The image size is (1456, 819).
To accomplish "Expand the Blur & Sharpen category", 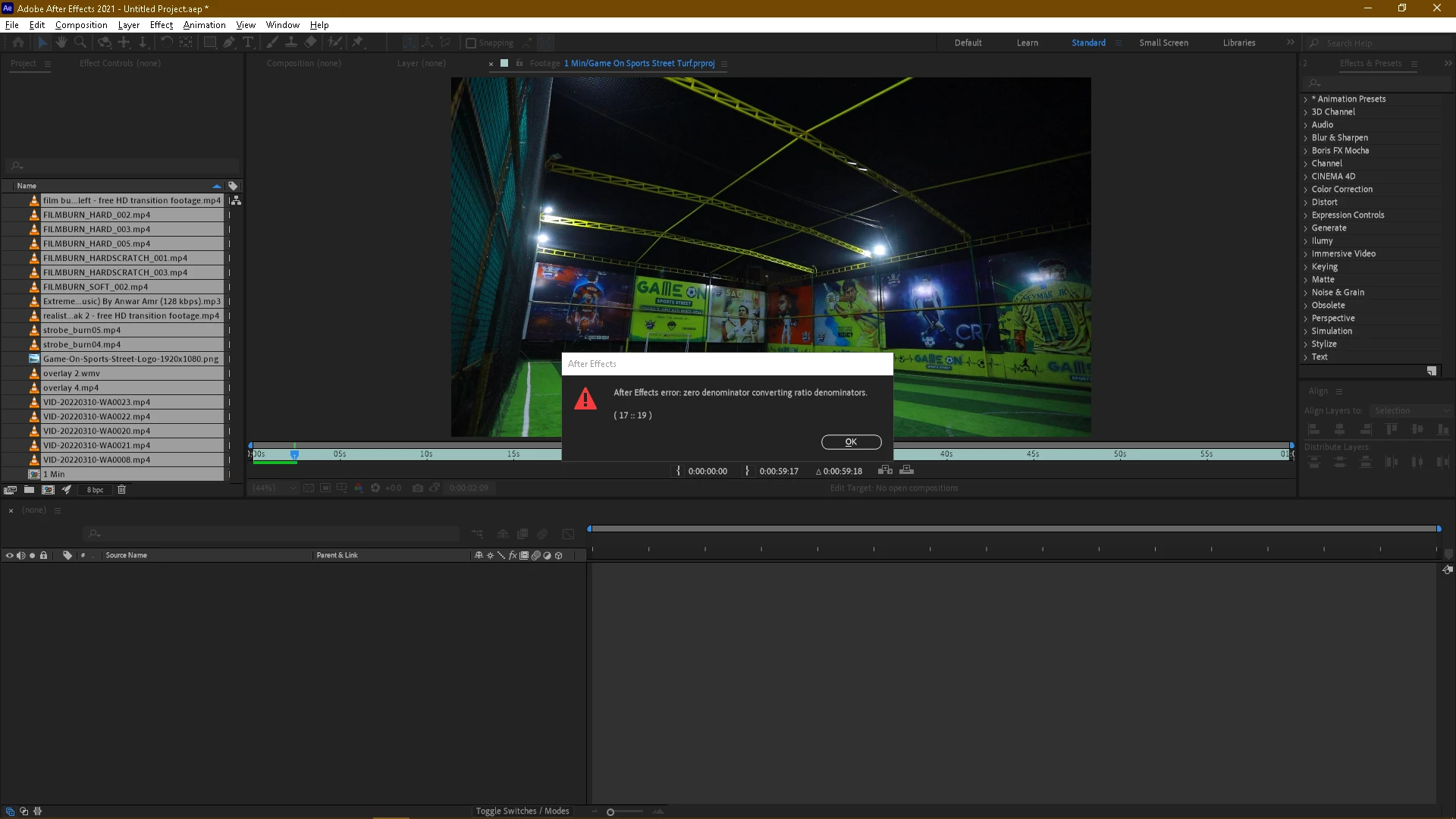I will coord(1306,138).
